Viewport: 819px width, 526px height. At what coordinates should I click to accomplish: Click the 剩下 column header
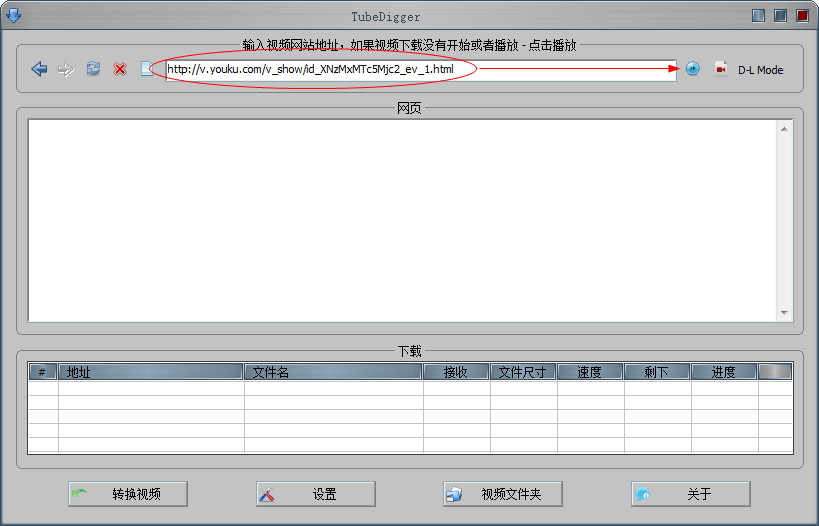pyautogui.click(x=657, y=372)
